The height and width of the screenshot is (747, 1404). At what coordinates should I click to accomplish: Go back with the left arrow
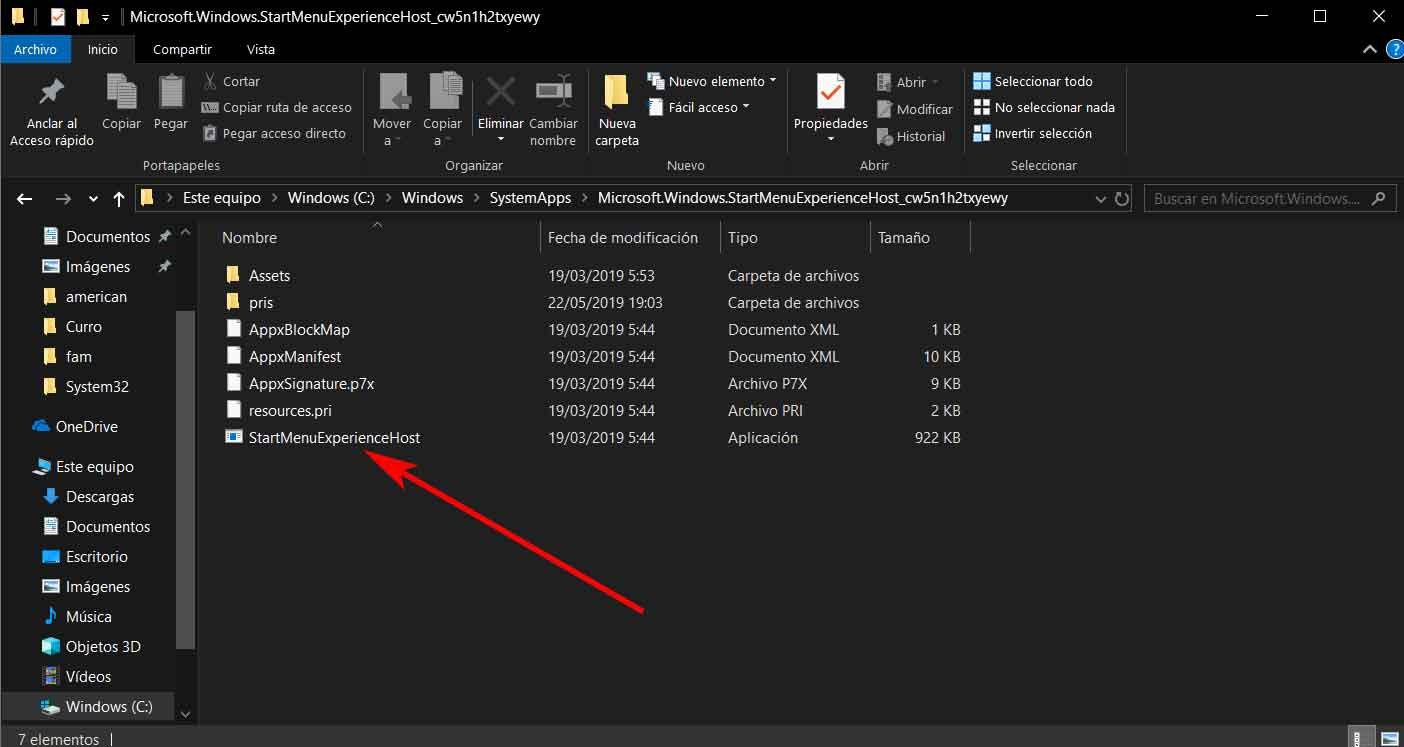25,198
